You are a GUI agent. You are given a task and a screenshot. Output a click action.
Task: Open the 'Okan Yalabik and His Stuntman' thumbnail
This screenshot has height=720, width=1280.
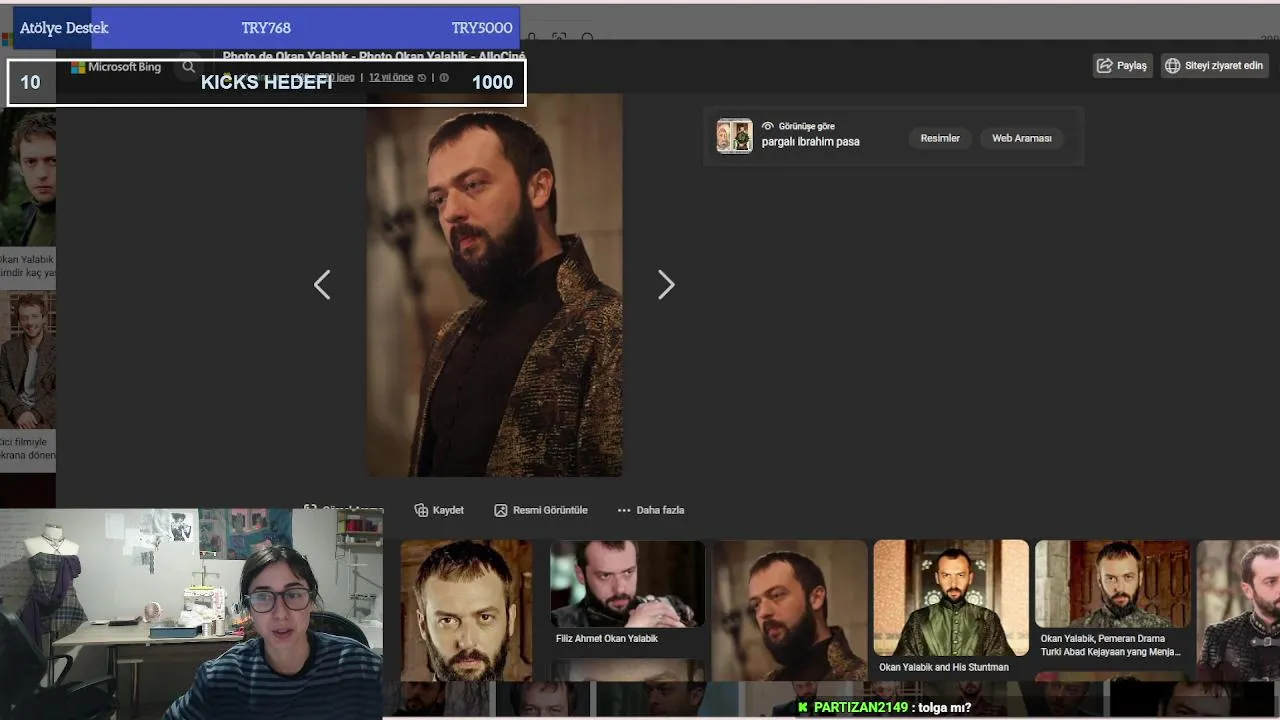(x=951, y=598)
